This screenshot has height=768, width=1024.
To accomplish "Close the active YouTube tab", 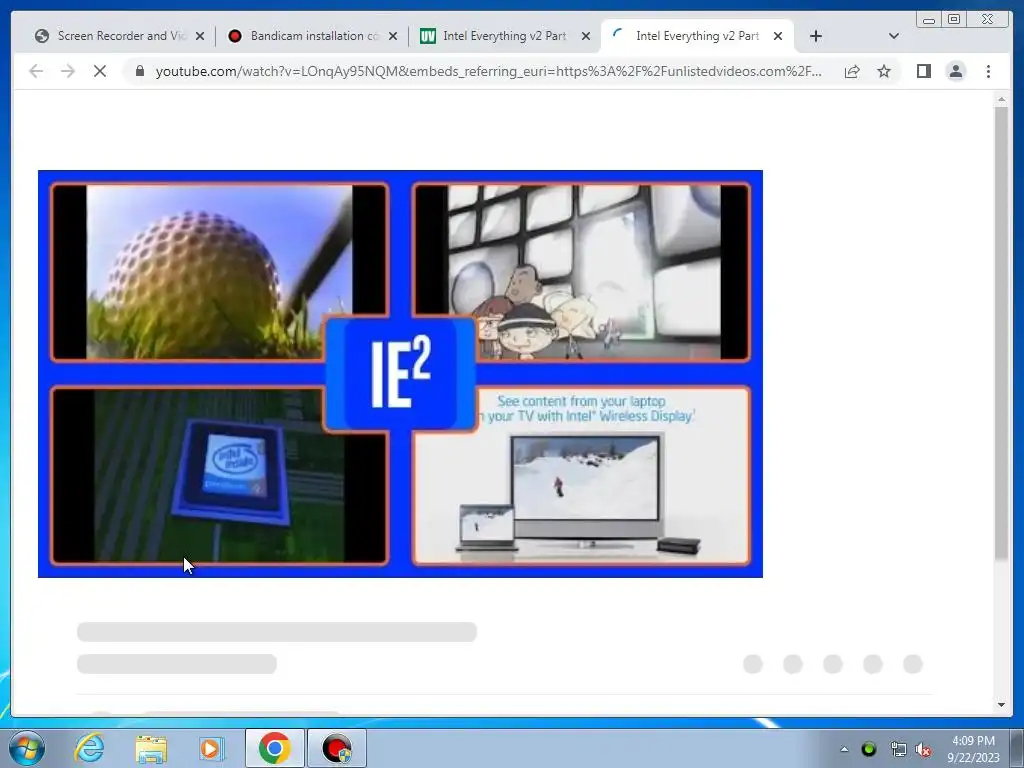I will pyautogui.click(x=778, y=37).
